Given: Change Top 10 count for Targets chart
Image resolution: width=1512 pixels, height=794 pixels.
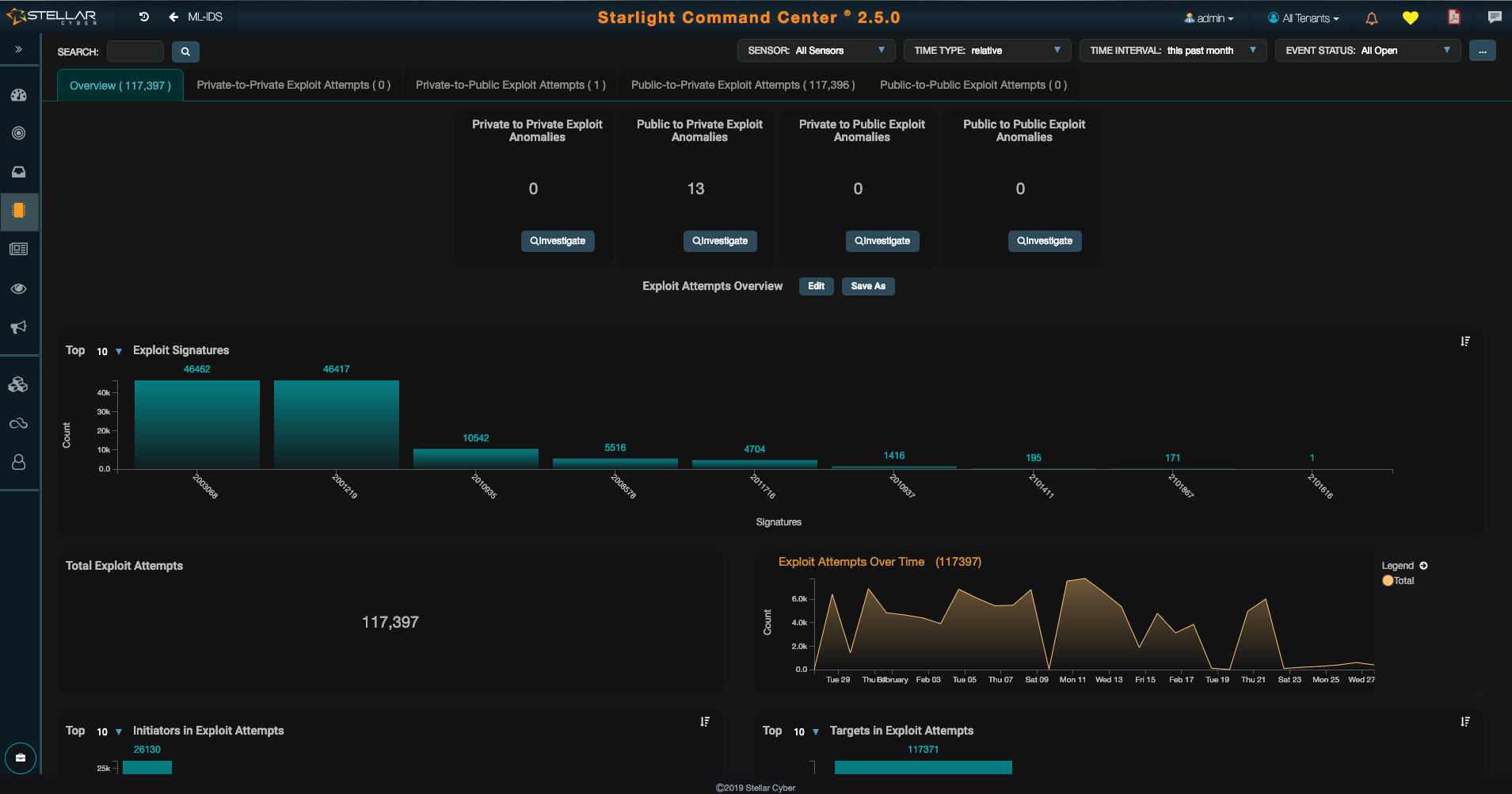Looking at the screenshot, I should (806, 731).
